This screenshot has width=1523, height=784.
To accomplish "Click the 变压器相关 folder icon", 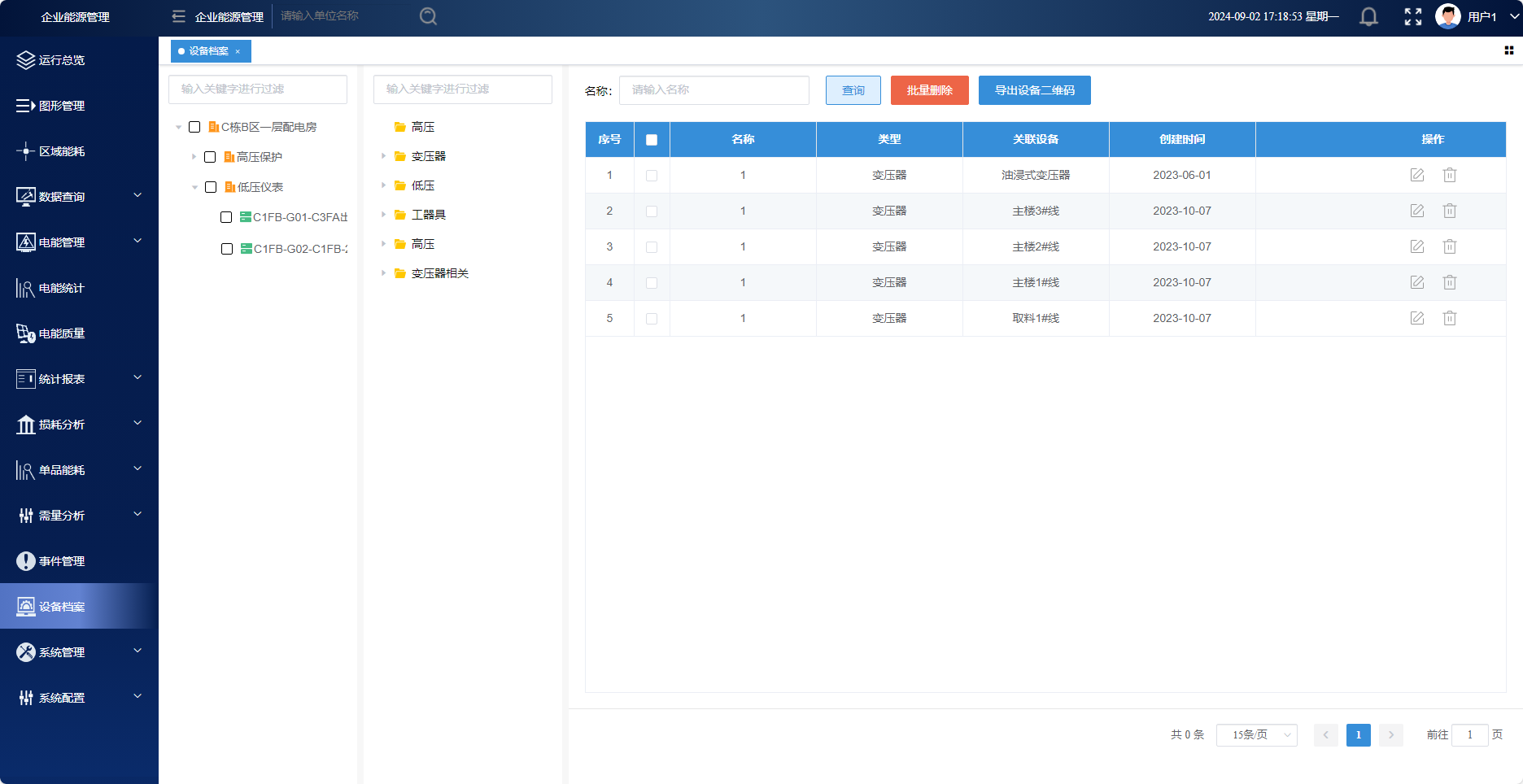I will coord(400,273).
